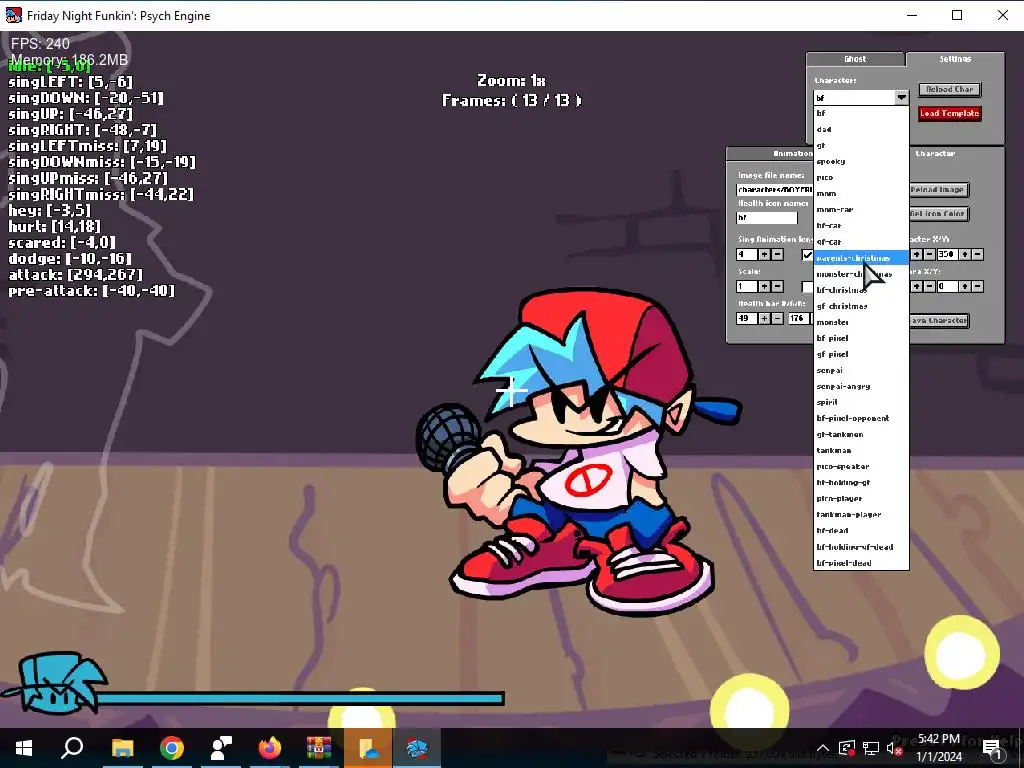Switch to Friday Night Funkin' taskbar icon
This screenshot has height=768, width=1024.
click(417, 748)
